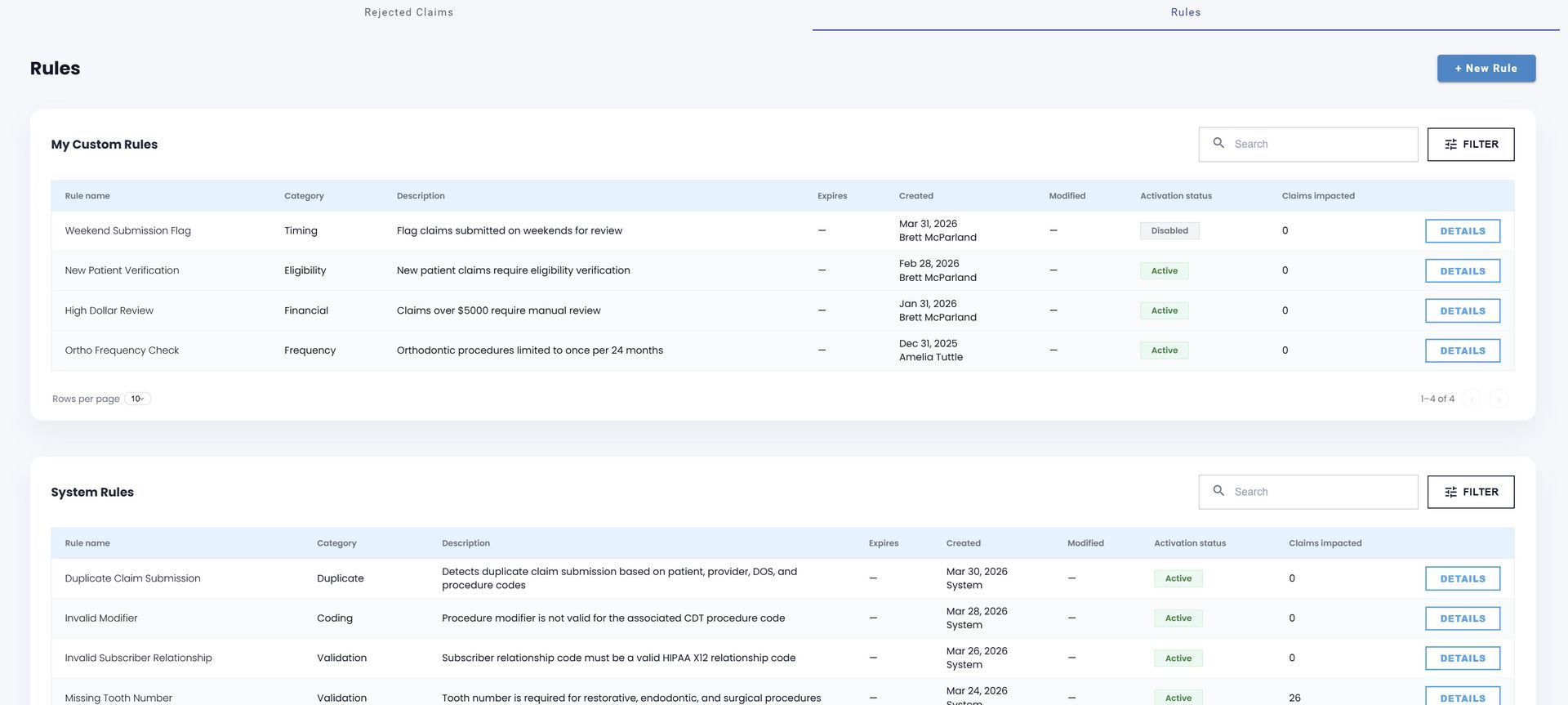Screen dimensions: 1568x705
Task: Open the FILTER sliders icon for My Custom Rules
Action: click(x=1450, y=145)
